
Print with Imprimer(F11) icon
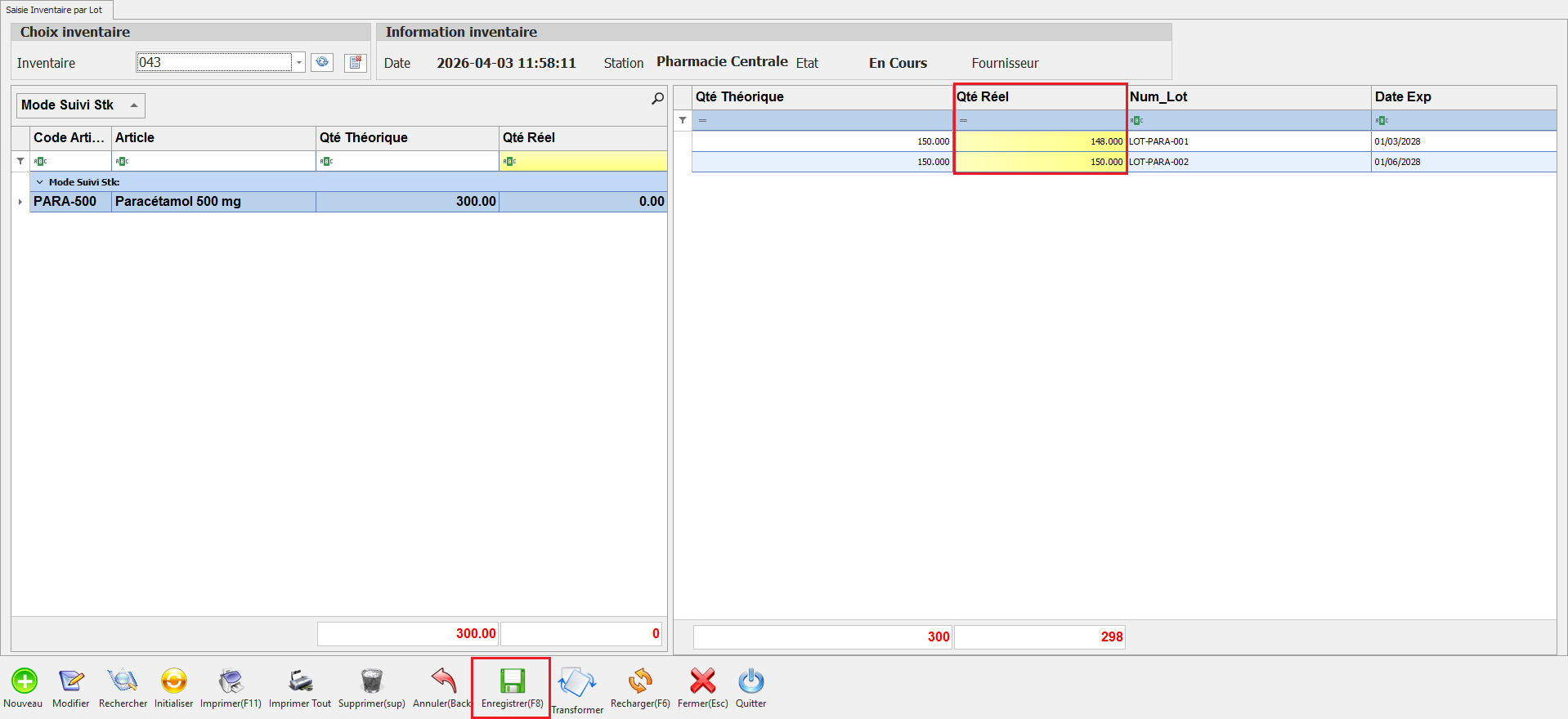(231, 681)
